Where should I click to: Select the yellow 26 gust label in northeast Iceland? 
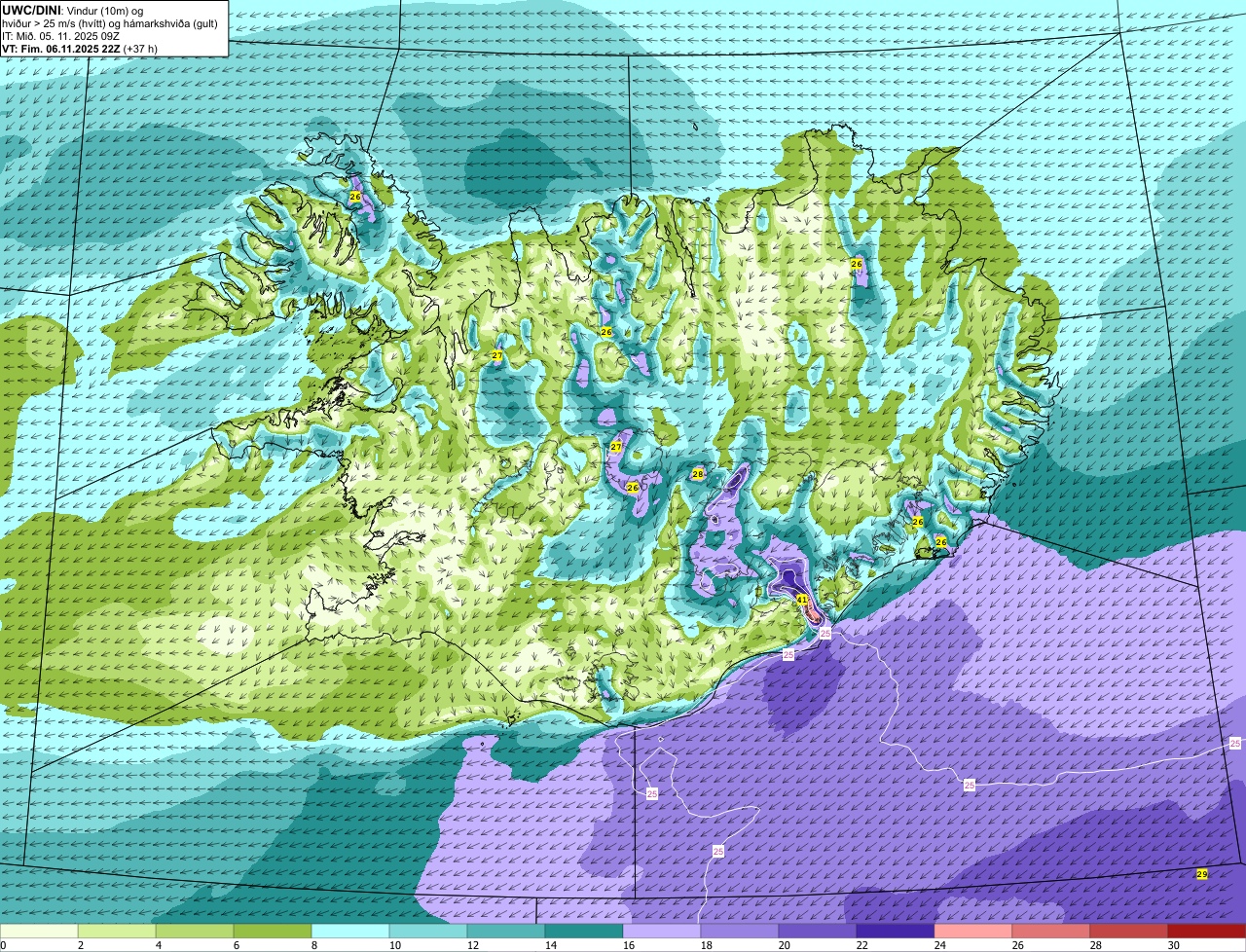click(857, 264)
